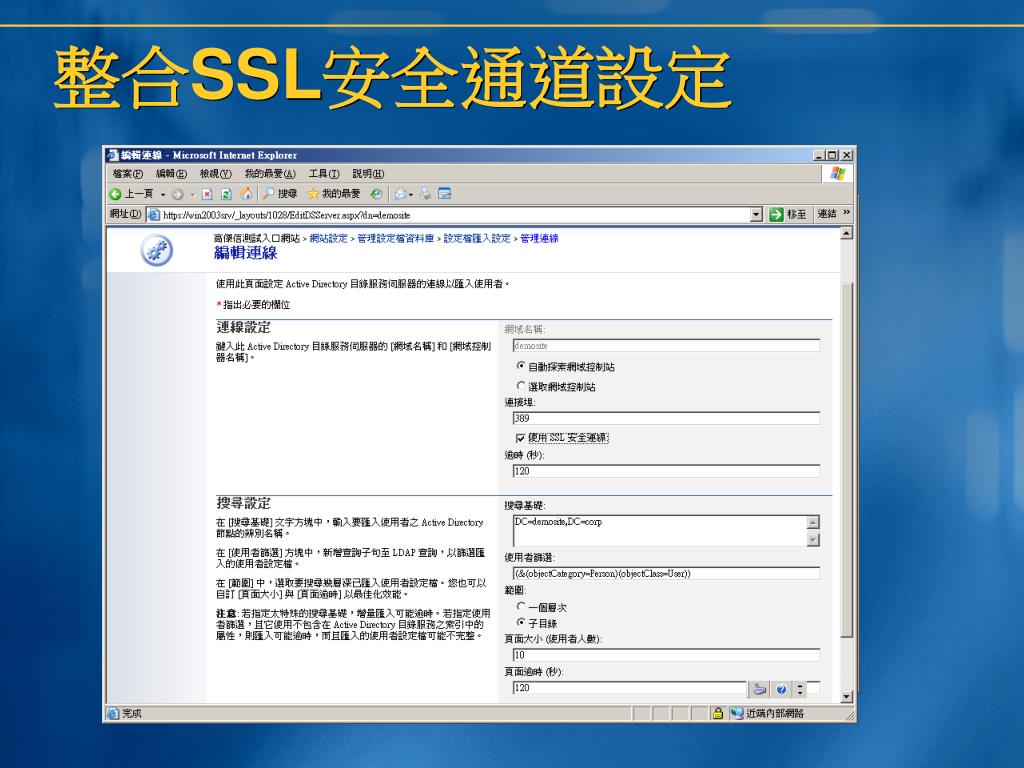Toggle 使用 SSL 安全連線 checkbox
The image size is (1024, 768).
click(x=520, y=438)
